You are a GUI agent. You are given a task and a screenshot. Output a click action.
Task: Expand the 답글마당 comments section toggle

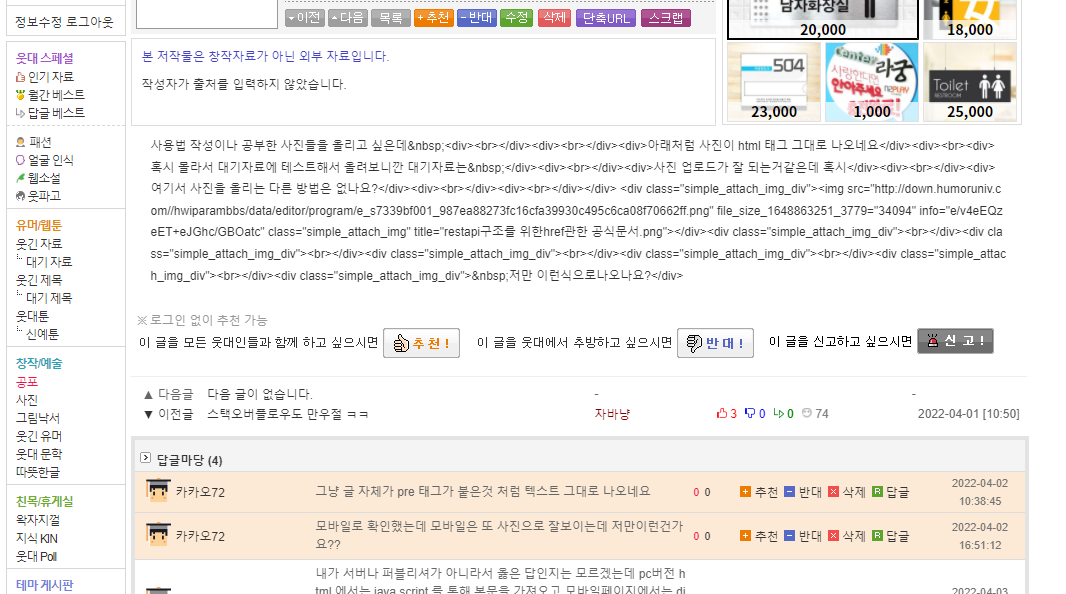coord(145,458)
